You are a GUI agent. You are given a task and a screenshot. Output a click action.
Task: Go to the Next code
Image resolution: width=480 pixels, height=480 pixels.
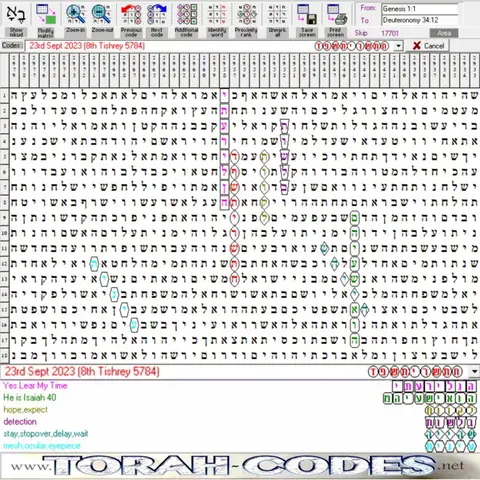point(157,15)
